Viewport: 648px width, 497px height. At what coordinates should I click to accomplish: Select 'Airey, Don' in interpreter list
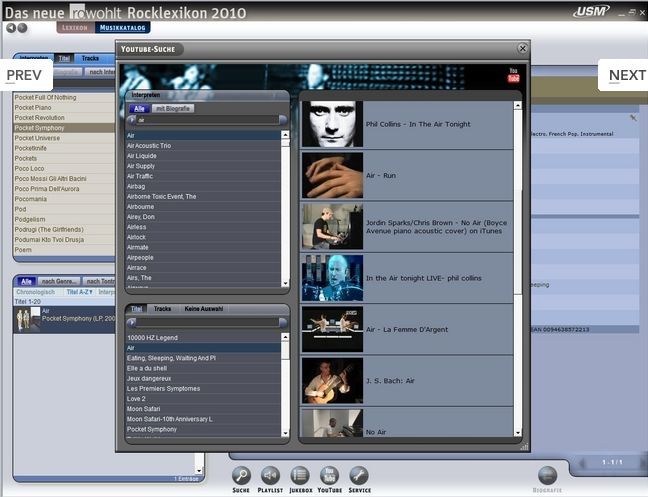[203, 216]
